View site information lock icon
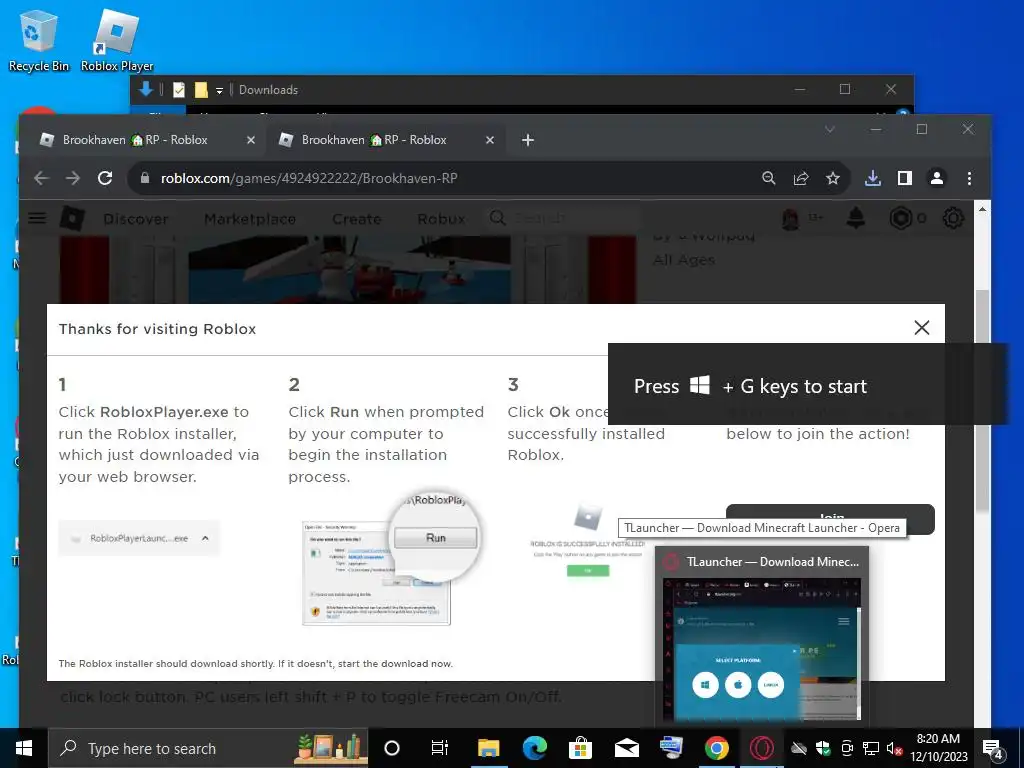 click(145, 178)
